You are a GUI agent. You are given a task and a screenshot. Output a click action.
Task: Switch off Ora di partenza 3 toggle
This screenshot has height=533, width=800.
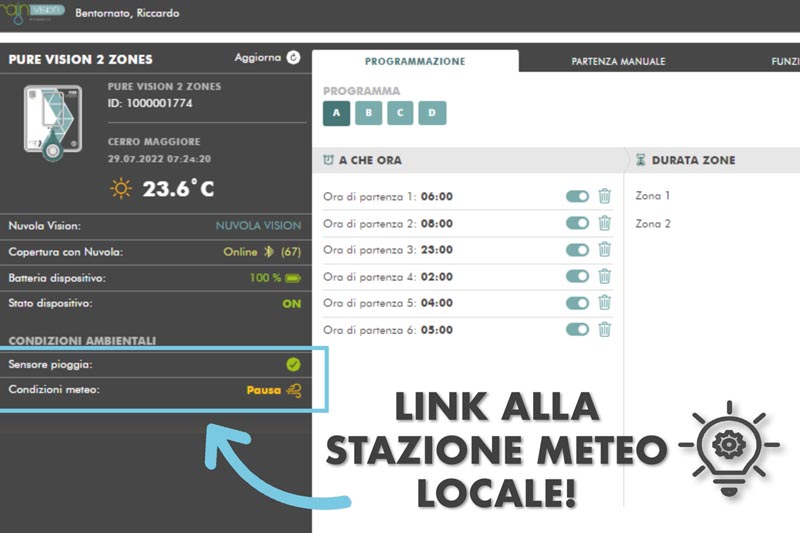(x=577, y=250)
